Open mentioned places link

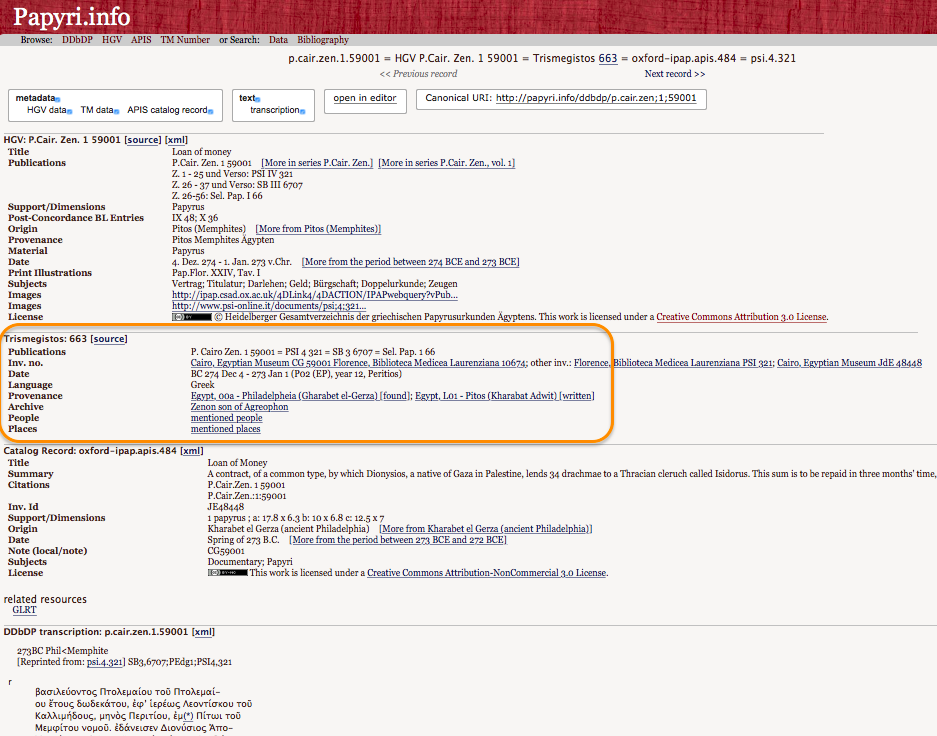[x=225, y=429]
